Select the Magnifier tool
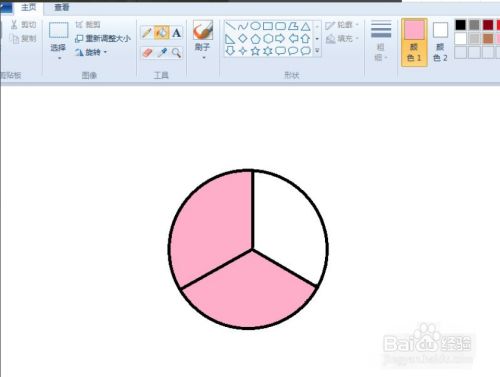The width and height of the screenshot is (500, 377). pyautogui.click(x=176, y=52)
